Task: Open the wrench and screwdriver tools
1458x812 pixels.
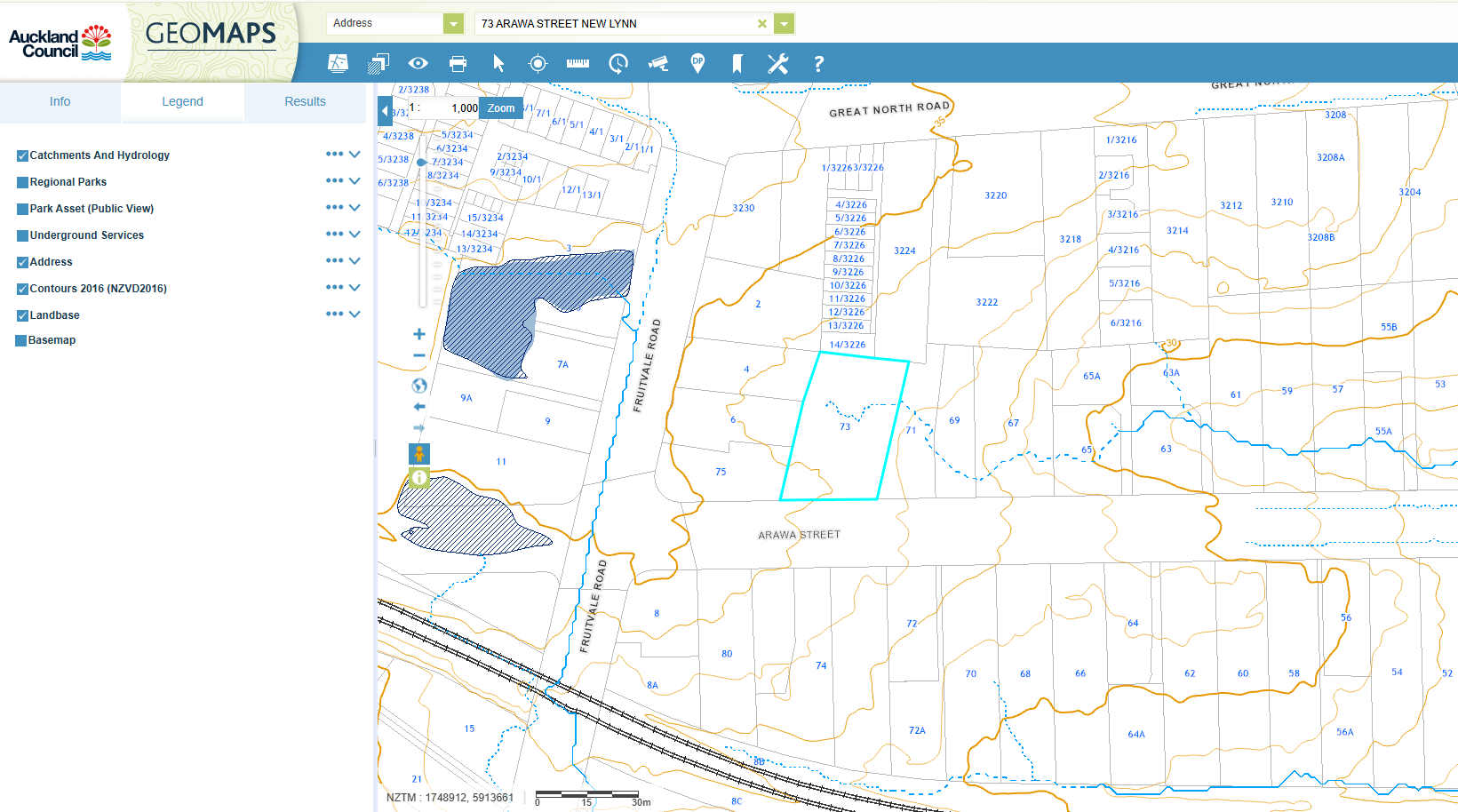Action: tap(777, 63)
